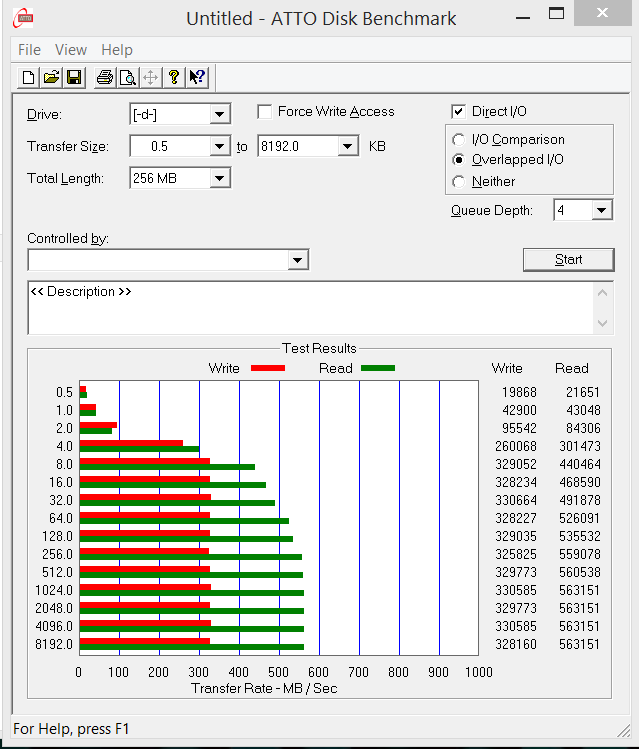Open the Controlled by dropdown

pos(297,261)
